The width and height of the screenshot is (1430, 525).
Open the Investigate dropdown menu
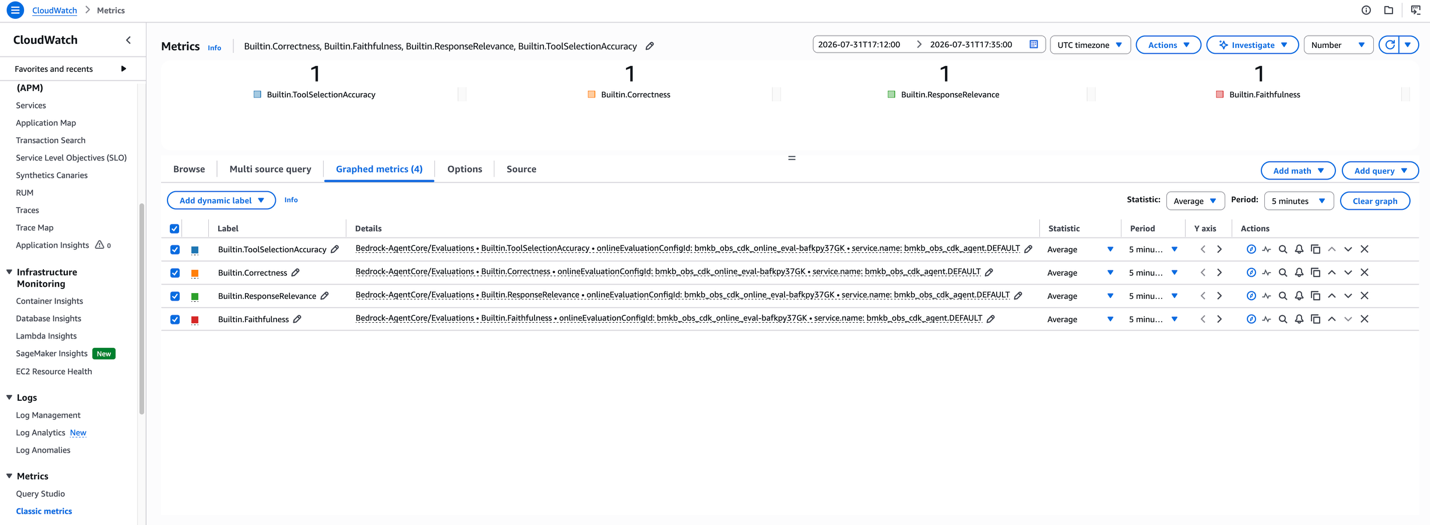tap(1252, 45)
